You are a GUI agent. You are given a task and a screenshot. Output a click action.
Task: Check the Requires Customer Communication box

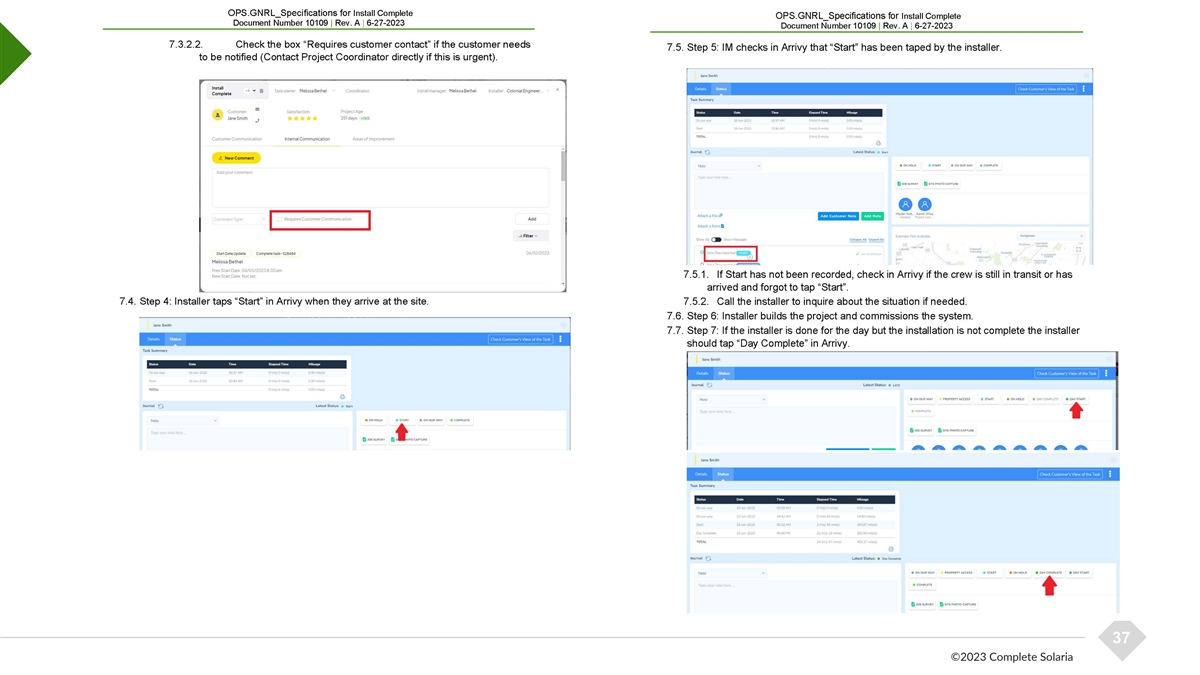click(279, 219)
